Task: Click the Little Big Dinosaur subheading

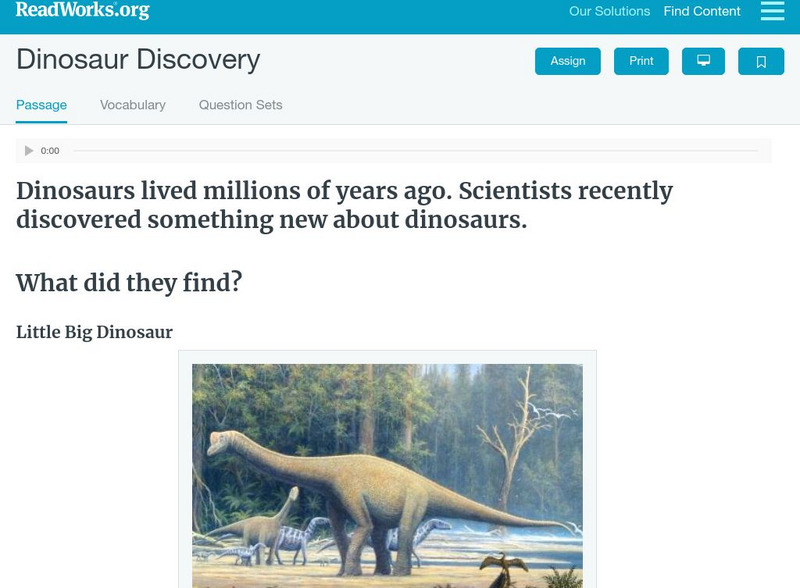Action: [x=94, y=332]
